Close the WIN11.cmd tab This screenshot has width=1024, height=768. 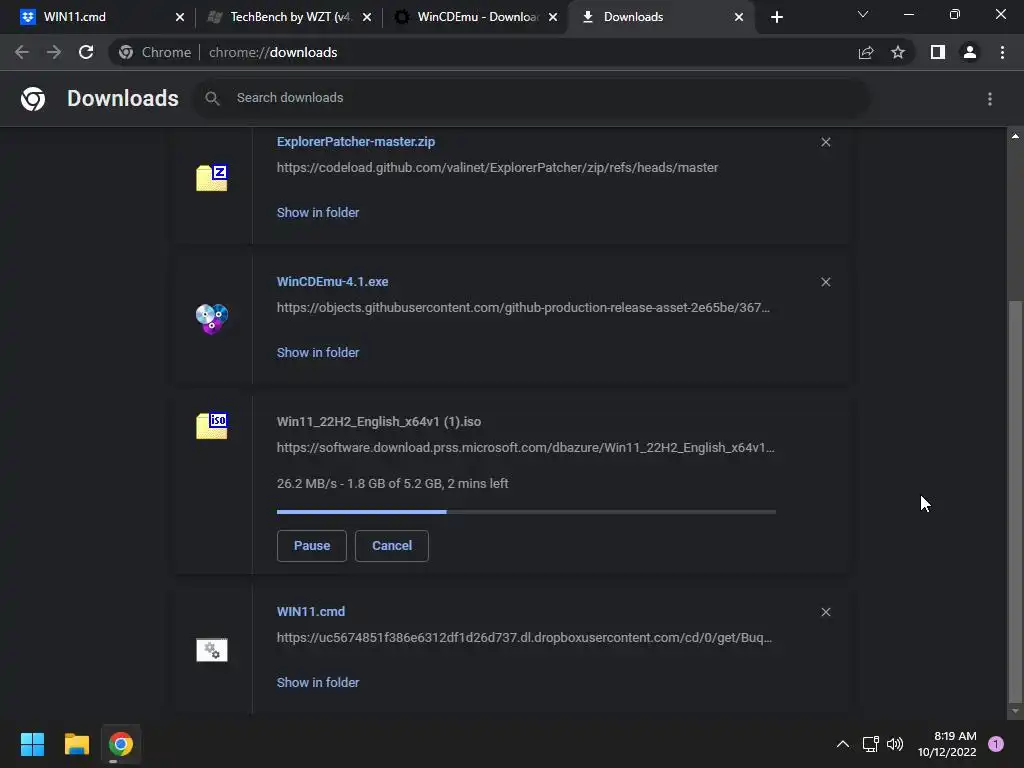(x=180, y=18)
